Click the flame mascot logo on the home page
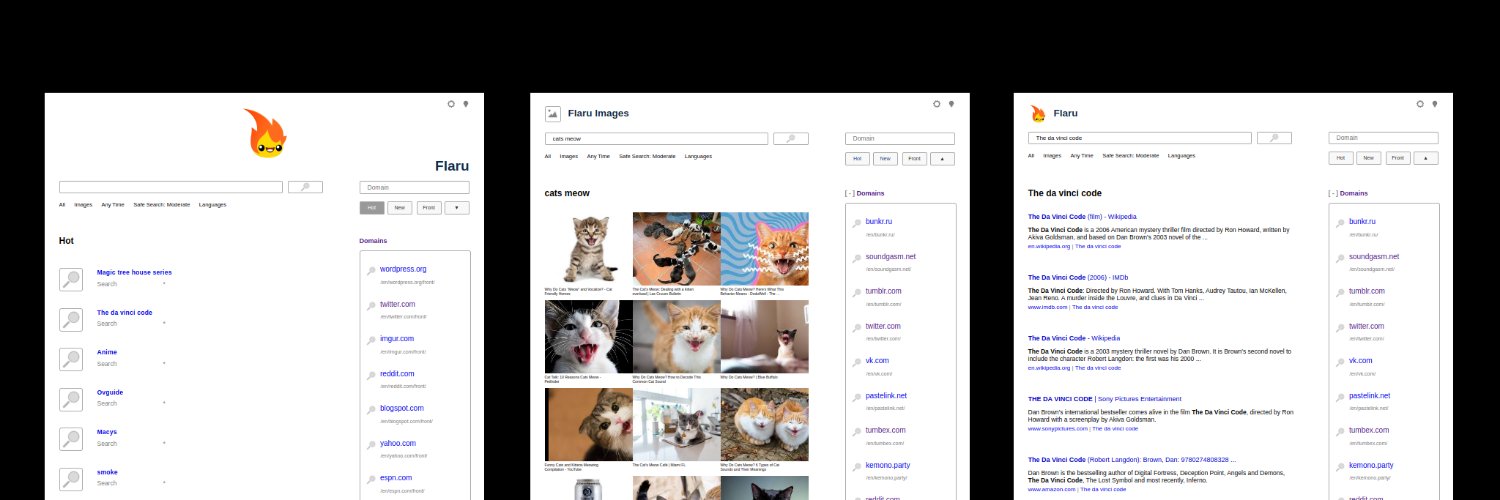1500x500 pixels. (265, 133)
